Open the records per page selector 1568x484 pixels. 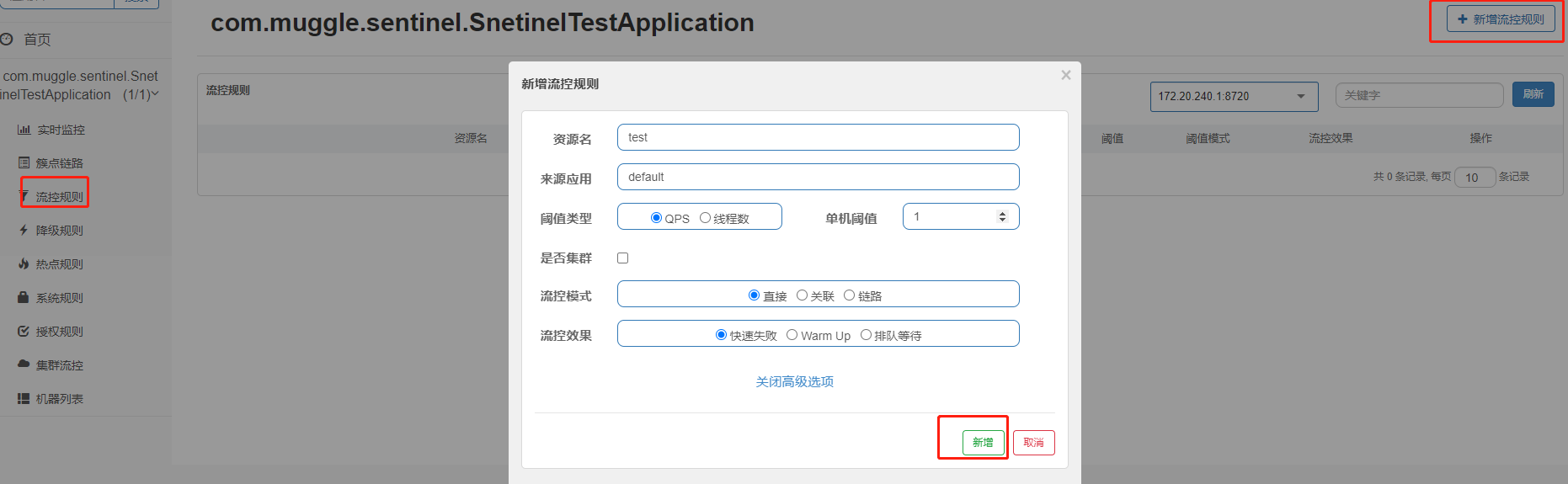[x=1475, y=178]
